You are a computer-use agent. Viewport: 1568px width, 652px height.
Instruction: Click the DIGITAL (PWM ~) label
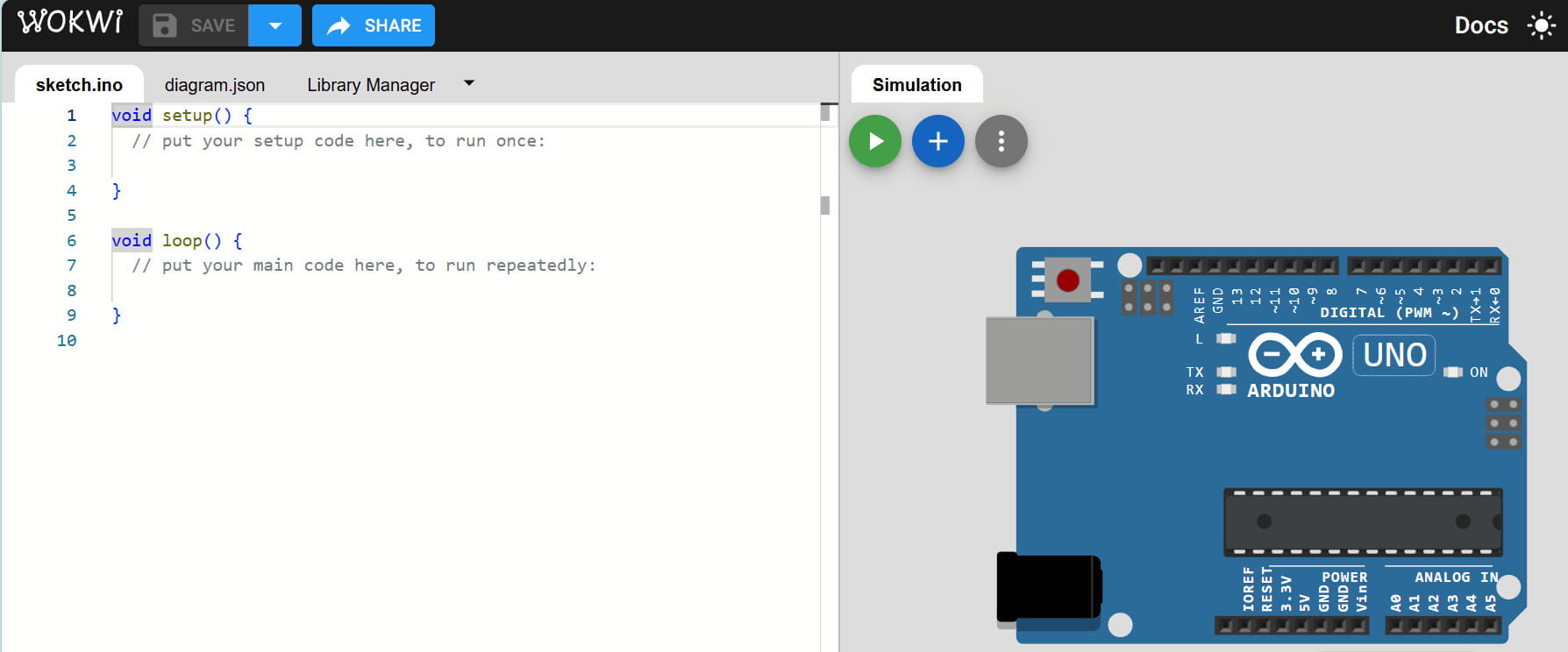click(x=1390, y=313)
